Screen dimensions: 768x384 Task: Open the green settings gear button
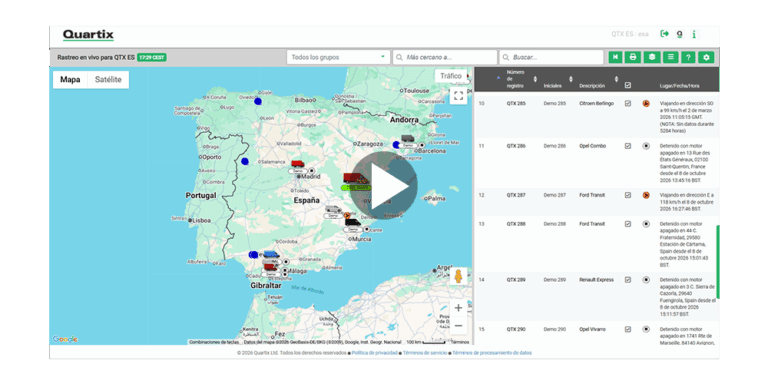706,57
